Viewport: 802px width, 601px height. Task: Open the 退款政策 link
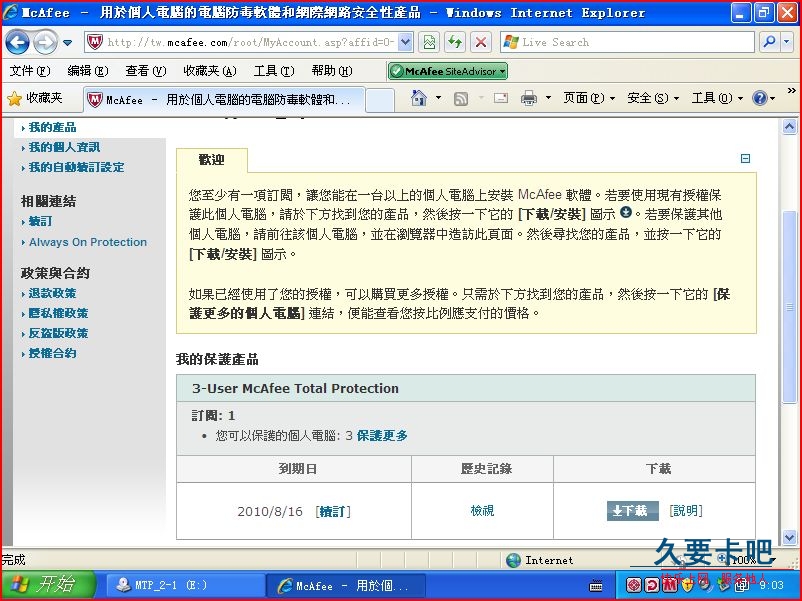[52, 293]
